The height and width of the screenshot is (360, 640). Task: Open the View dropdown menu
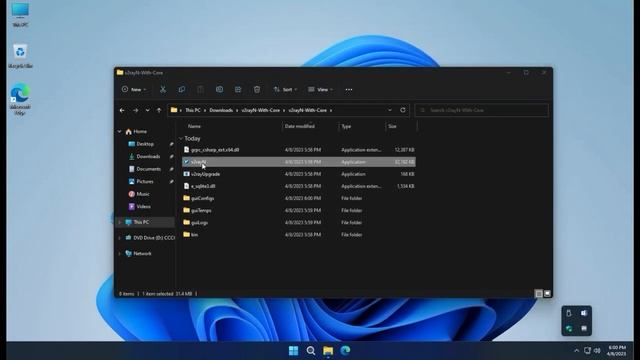tap(320, 89)
